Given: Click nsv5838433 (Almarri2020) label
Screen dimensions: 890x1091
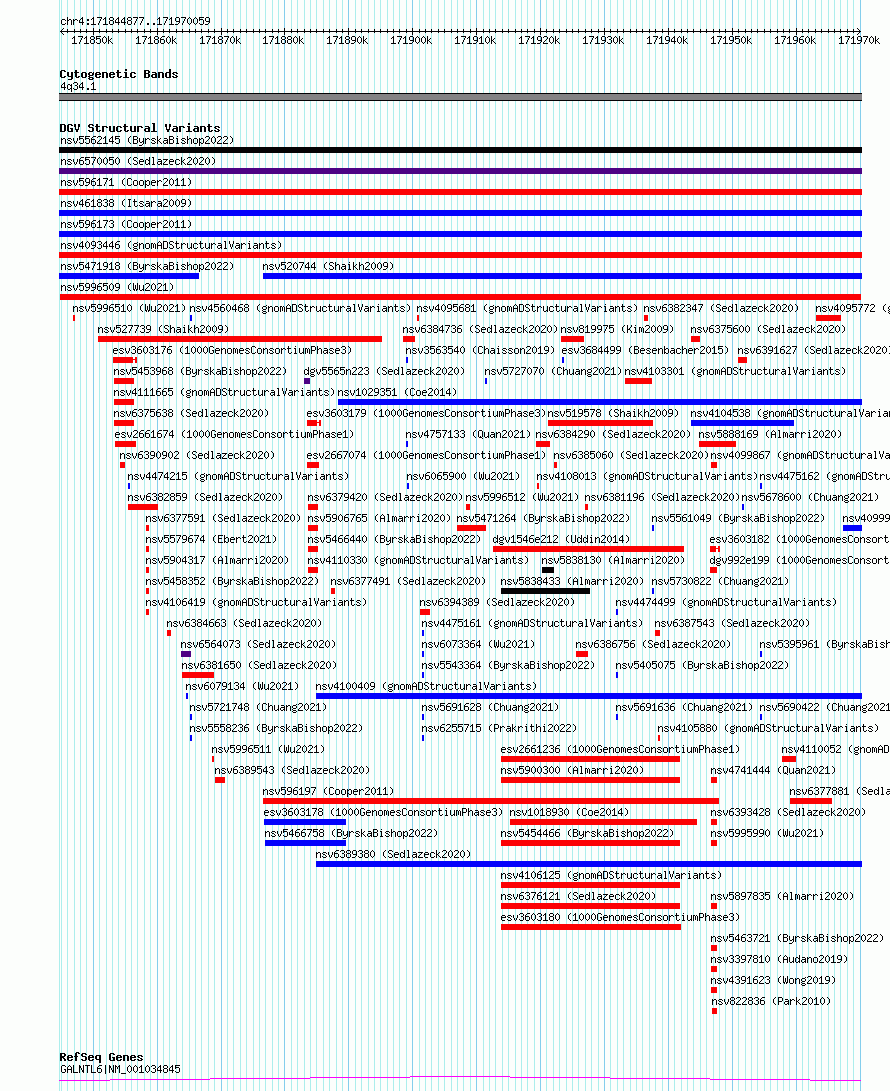Looking at the screenshot, I should coord(573,582).
